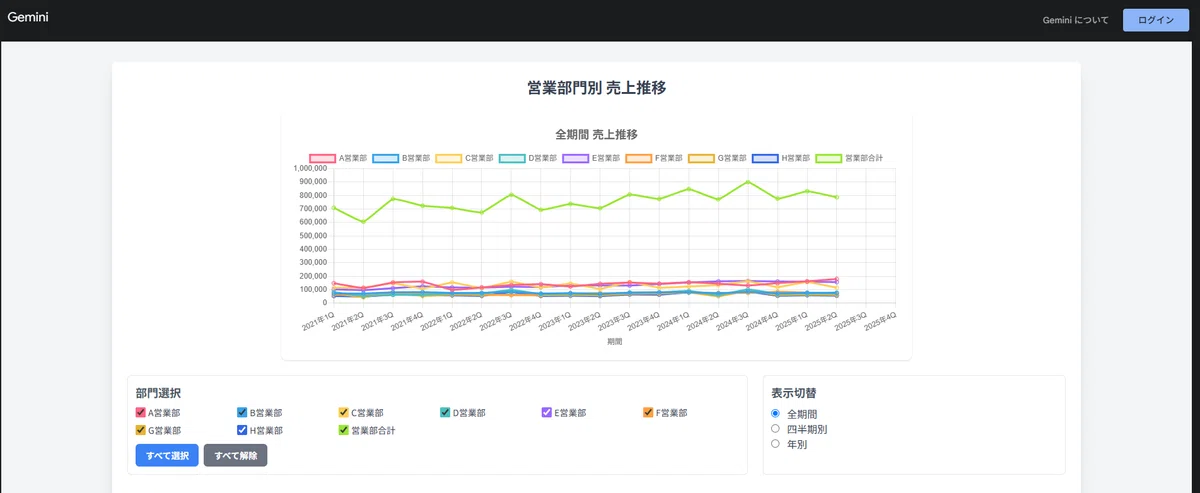Toggle G営業部 legend item in chart
The height and width of the screenshot is (493, 1200).
(716, 158)
